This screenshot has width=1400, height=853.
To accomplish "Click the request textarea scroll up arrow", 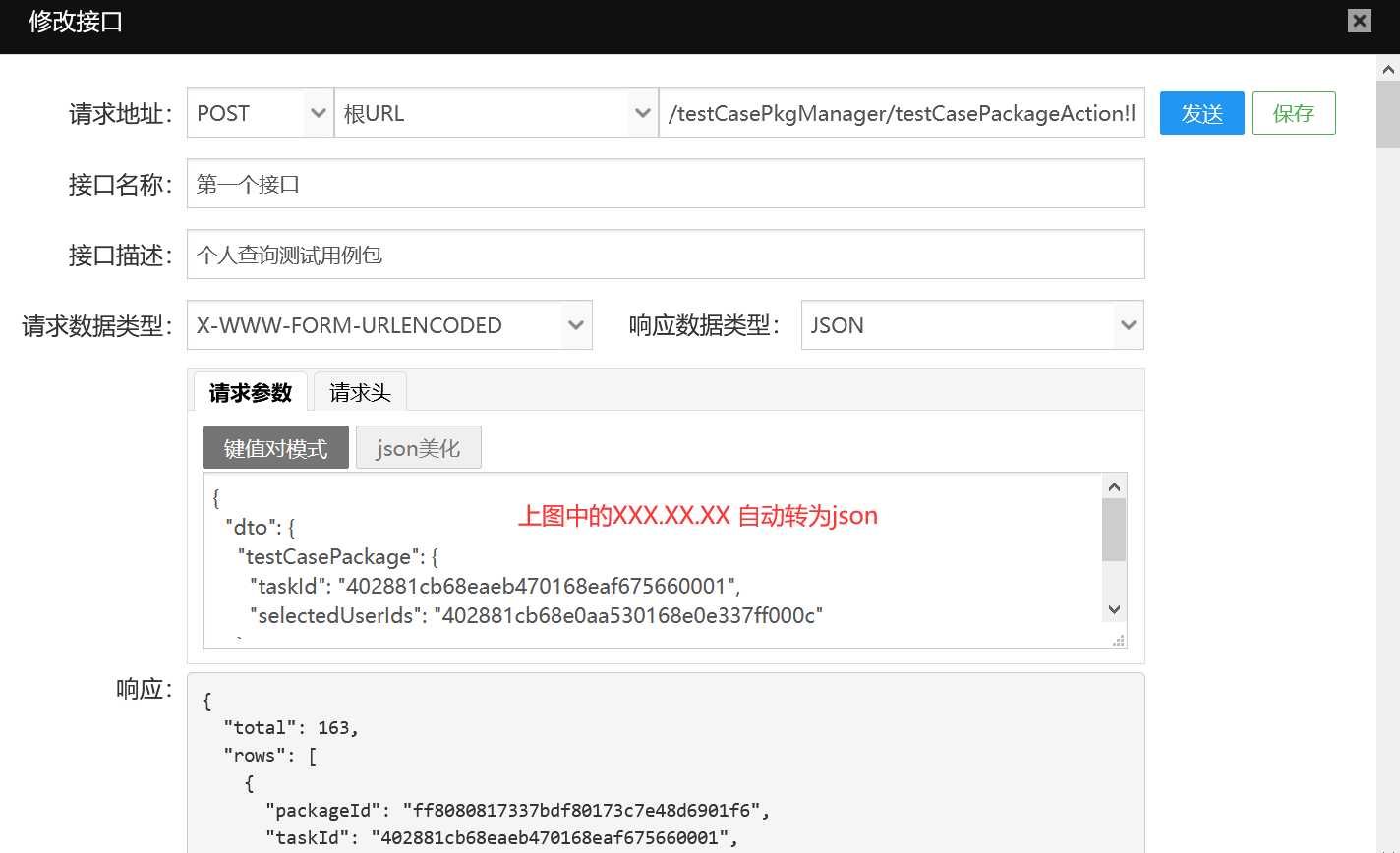I will point(1114,486).
